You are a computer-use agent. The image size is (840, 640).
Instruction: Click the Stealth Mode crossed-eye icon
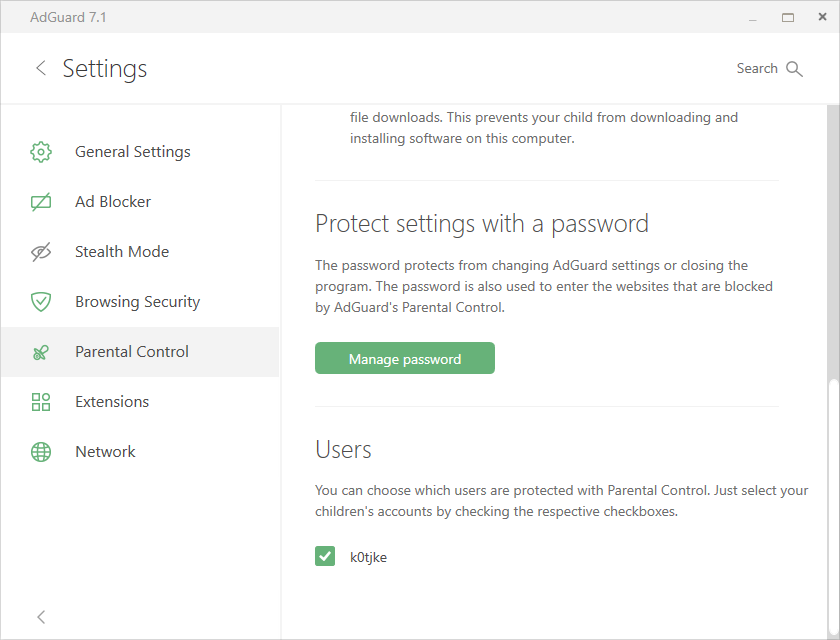click(41, 252)
